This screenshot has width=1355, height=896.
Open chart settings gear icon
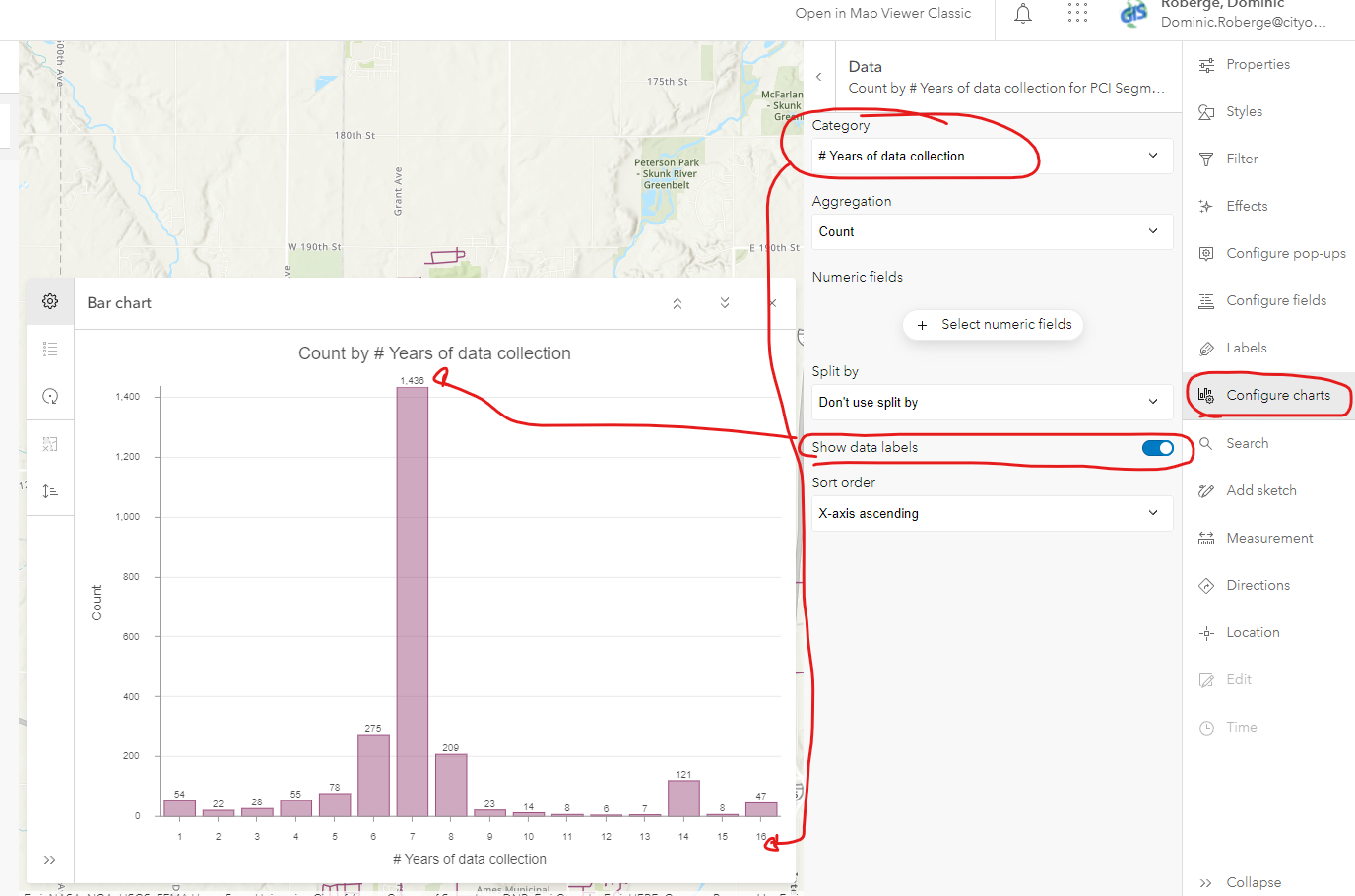(x=50, y=301)
